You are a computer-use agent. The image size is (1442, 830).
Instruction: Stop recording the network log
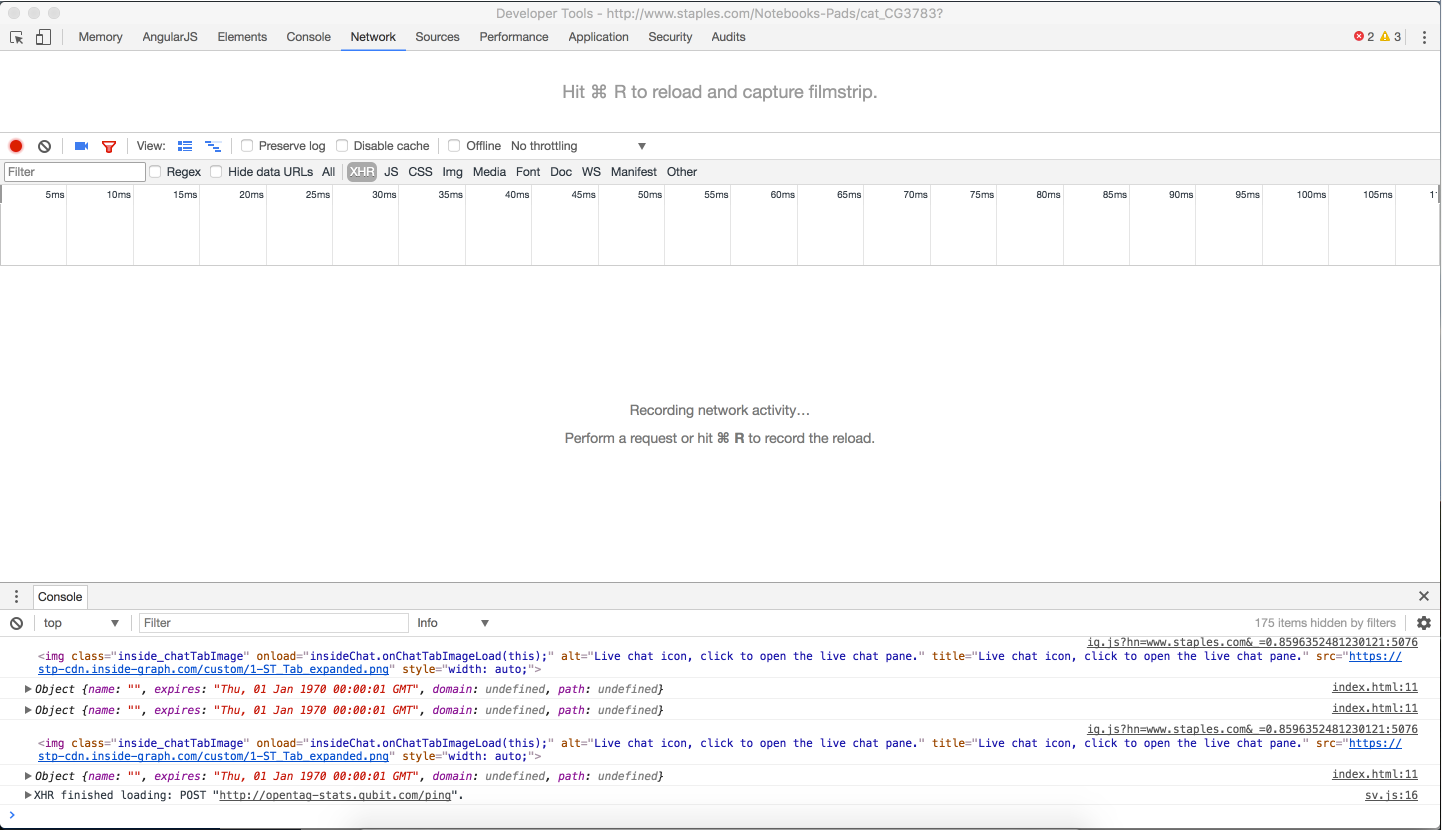15,145
